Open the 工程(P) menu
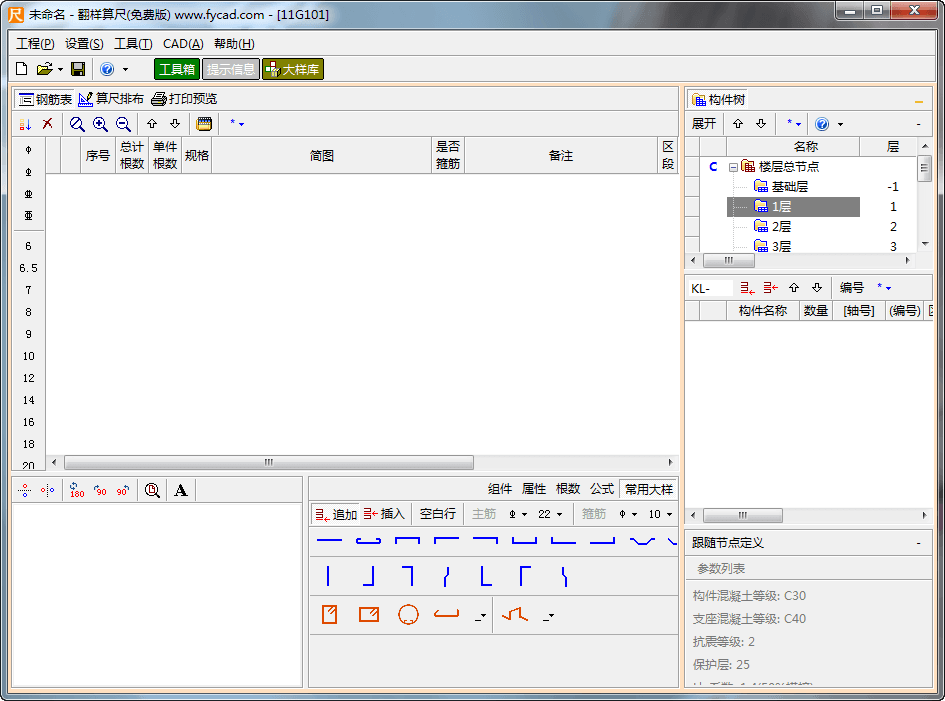This screenshot has width=945, height=701. click(35, 44)
